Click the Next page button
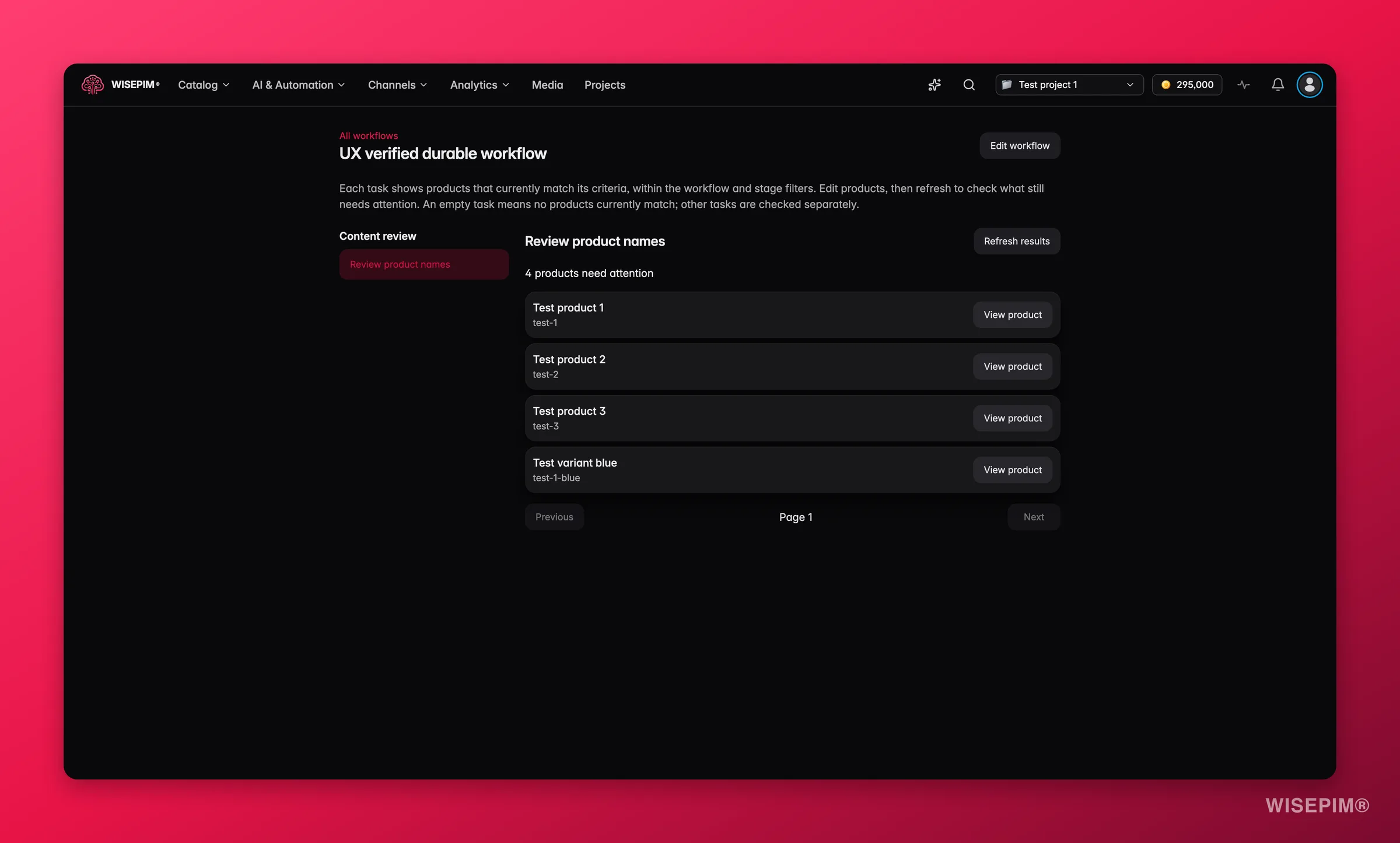The image size is (1400, 843). (x=1034, y=517)
